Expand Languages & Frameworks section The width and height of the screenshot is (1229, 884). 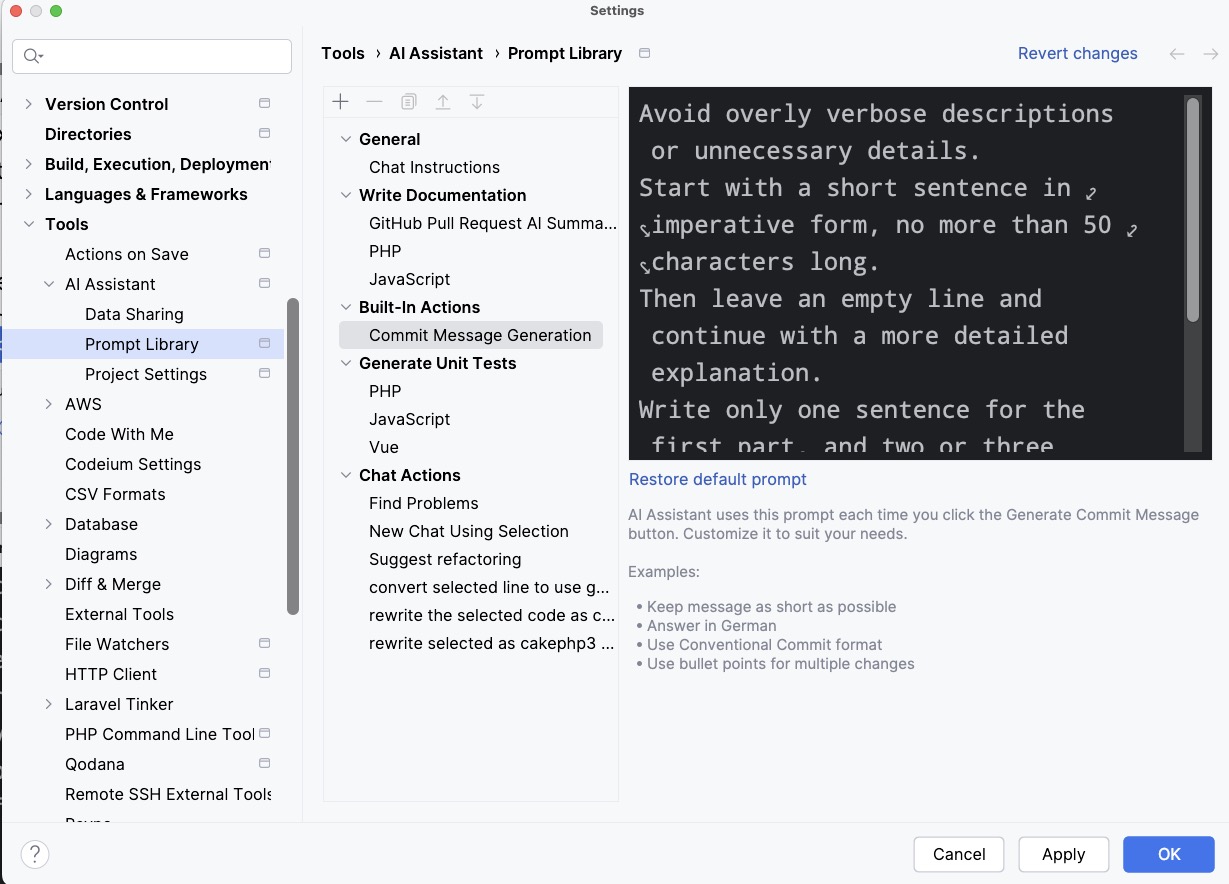click(28, 194)
